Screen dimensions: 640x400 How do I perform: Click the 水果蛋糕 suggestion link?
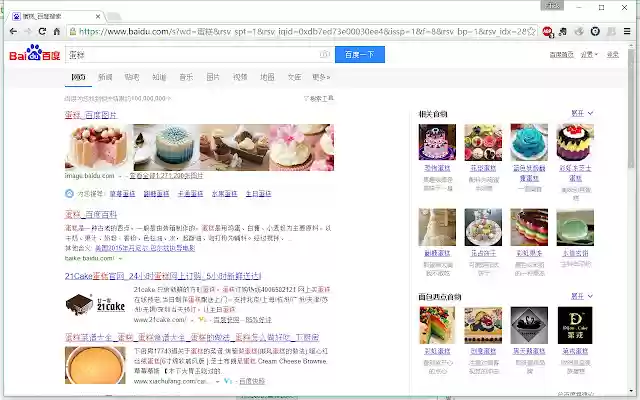(224, 194)
